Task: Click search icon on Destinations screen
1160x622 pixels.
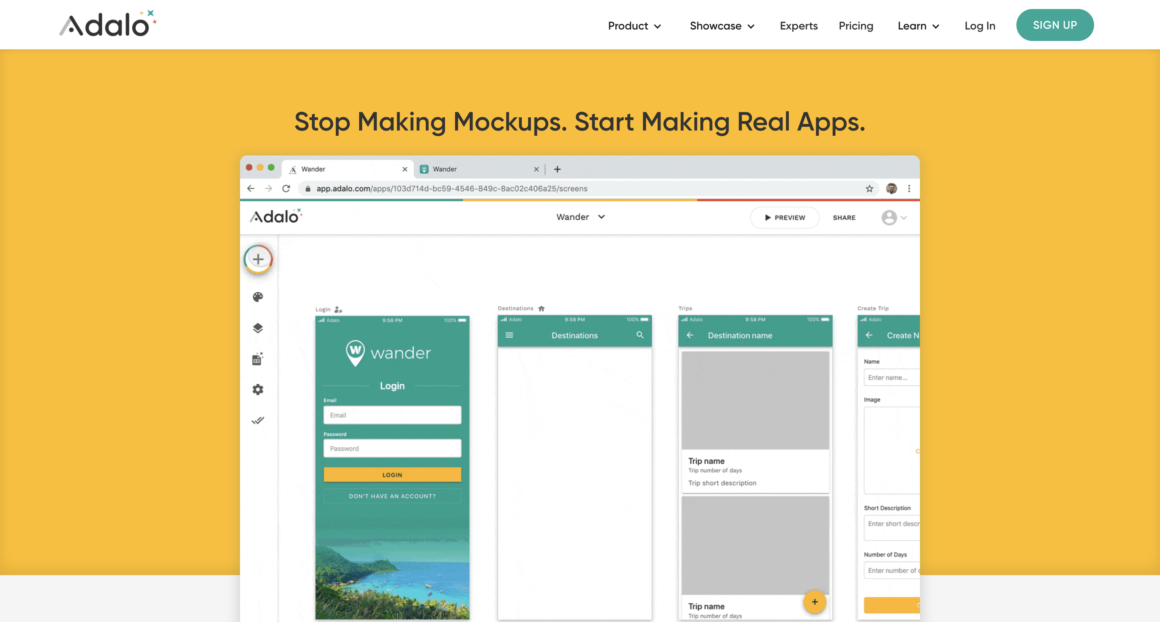Action: 640,335
